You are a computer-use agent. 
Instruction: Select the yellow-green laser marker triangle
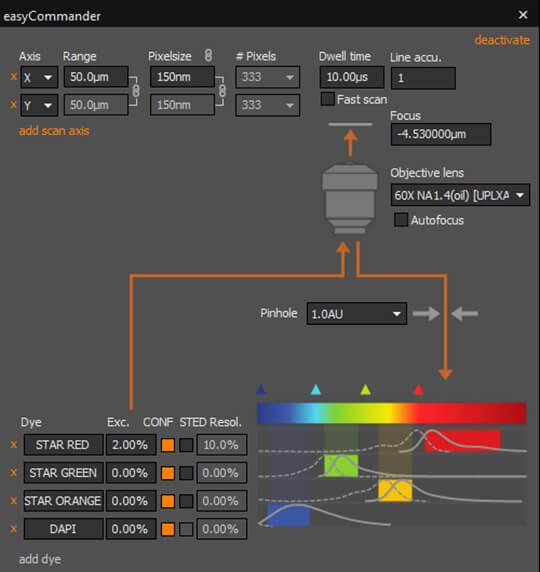coord(365,389)
